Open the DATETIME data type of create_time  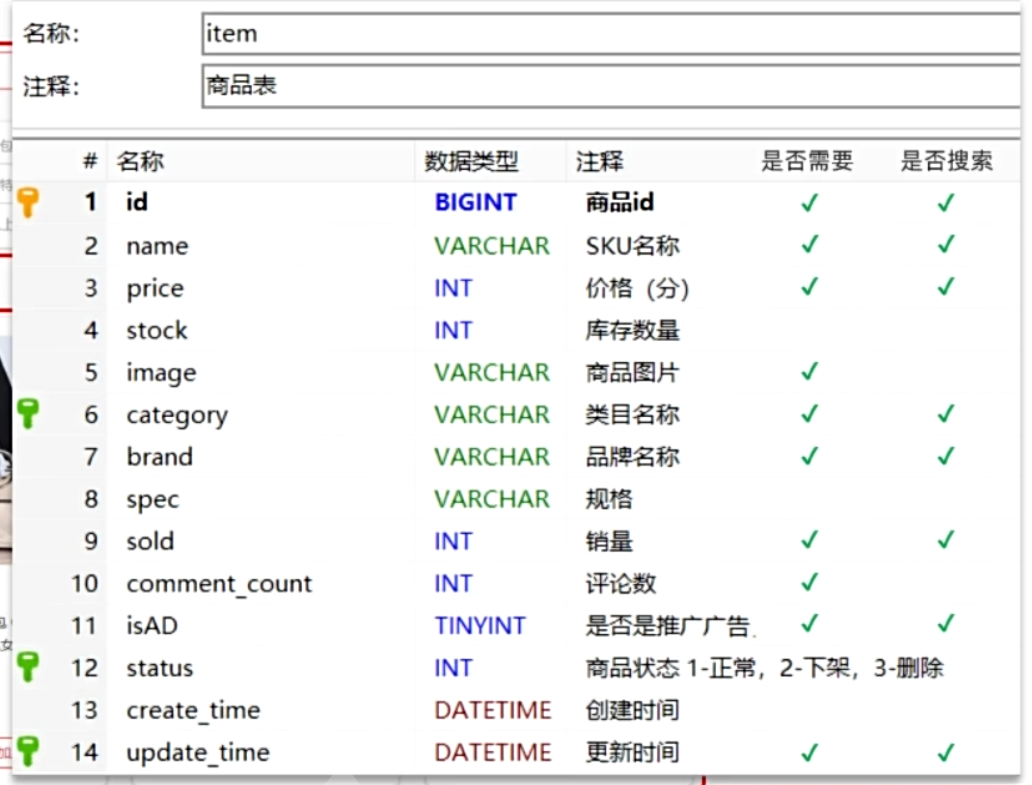492,710
